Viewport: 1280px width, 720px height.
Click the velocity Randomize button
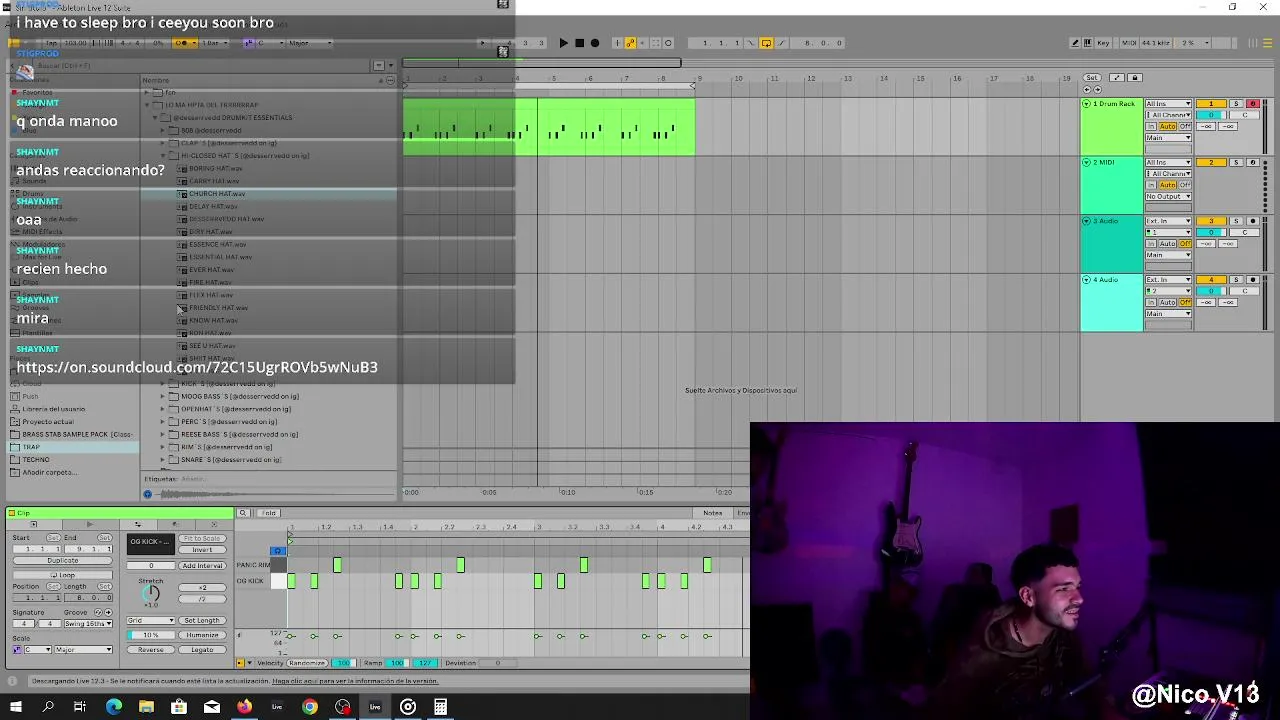[x=307, y=663]
